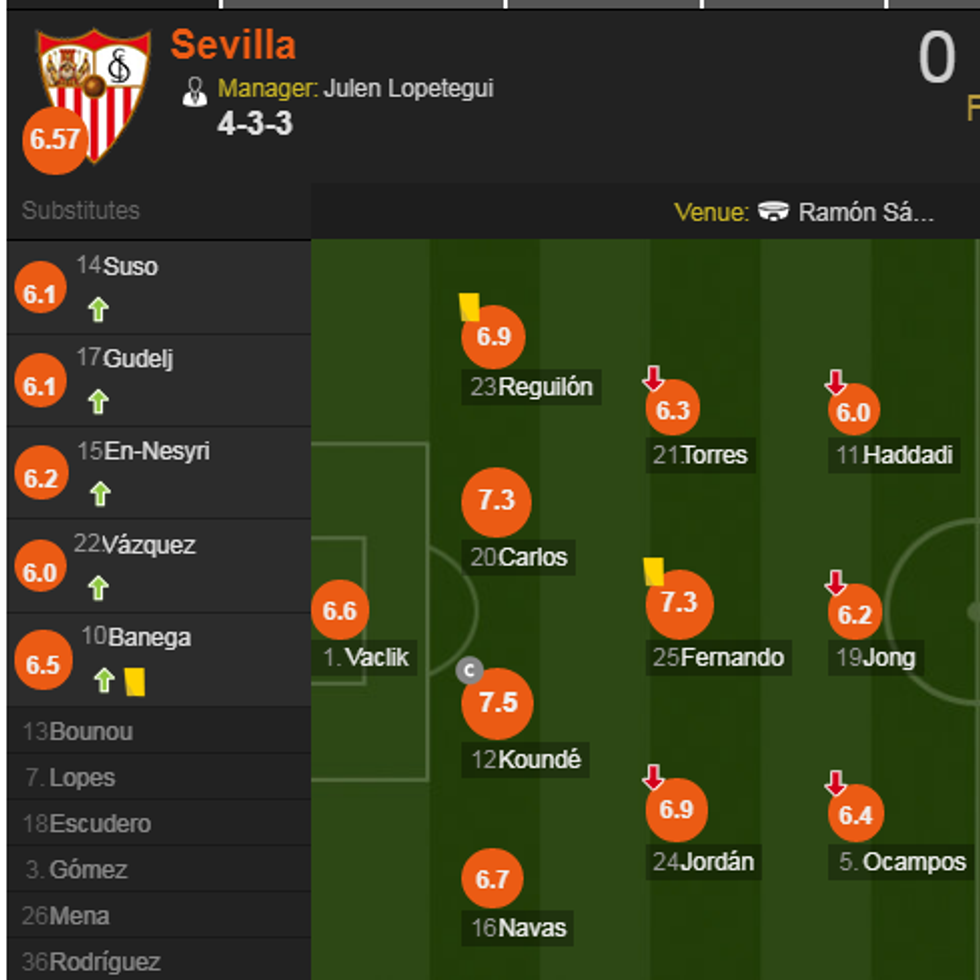Click Reguilón's yellow card icon

pos(468,306)
